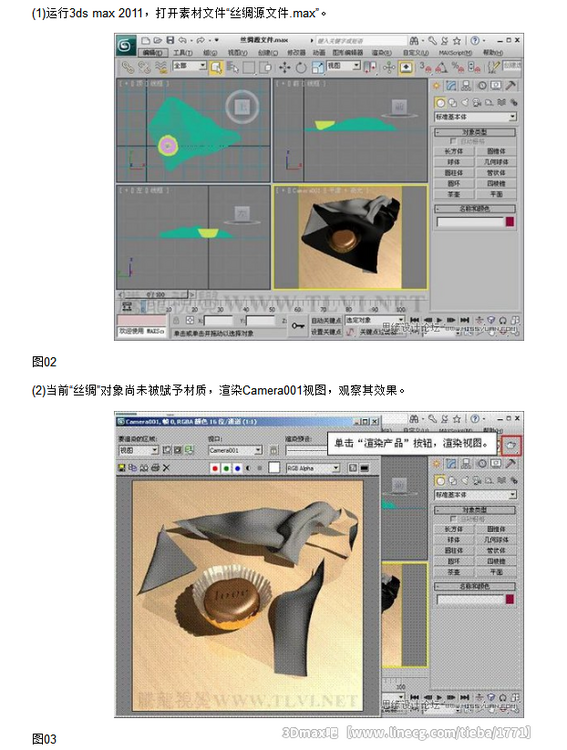
Task: Click the 设置关键点 button in 图02
Action: click(326, 331)
